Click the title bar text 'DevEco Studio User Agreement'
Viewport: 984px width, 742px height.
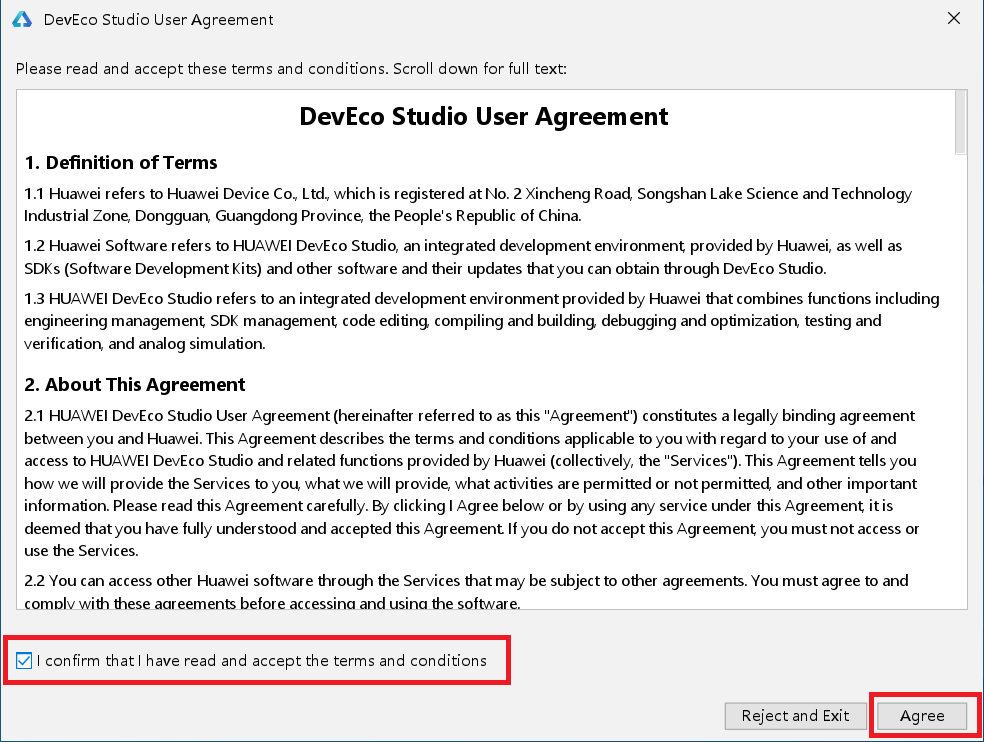pyautogui.click(x=159, y=20)
